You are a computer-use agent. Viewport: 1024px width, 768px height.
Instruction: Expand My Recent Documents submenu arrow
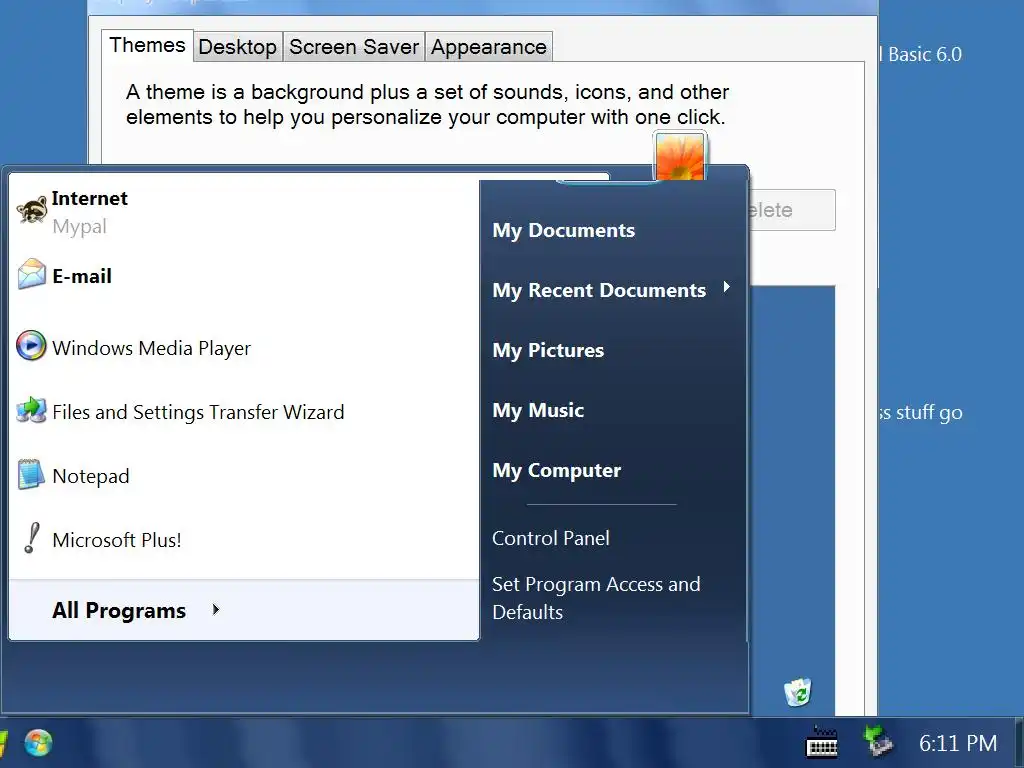coord(726,287)
